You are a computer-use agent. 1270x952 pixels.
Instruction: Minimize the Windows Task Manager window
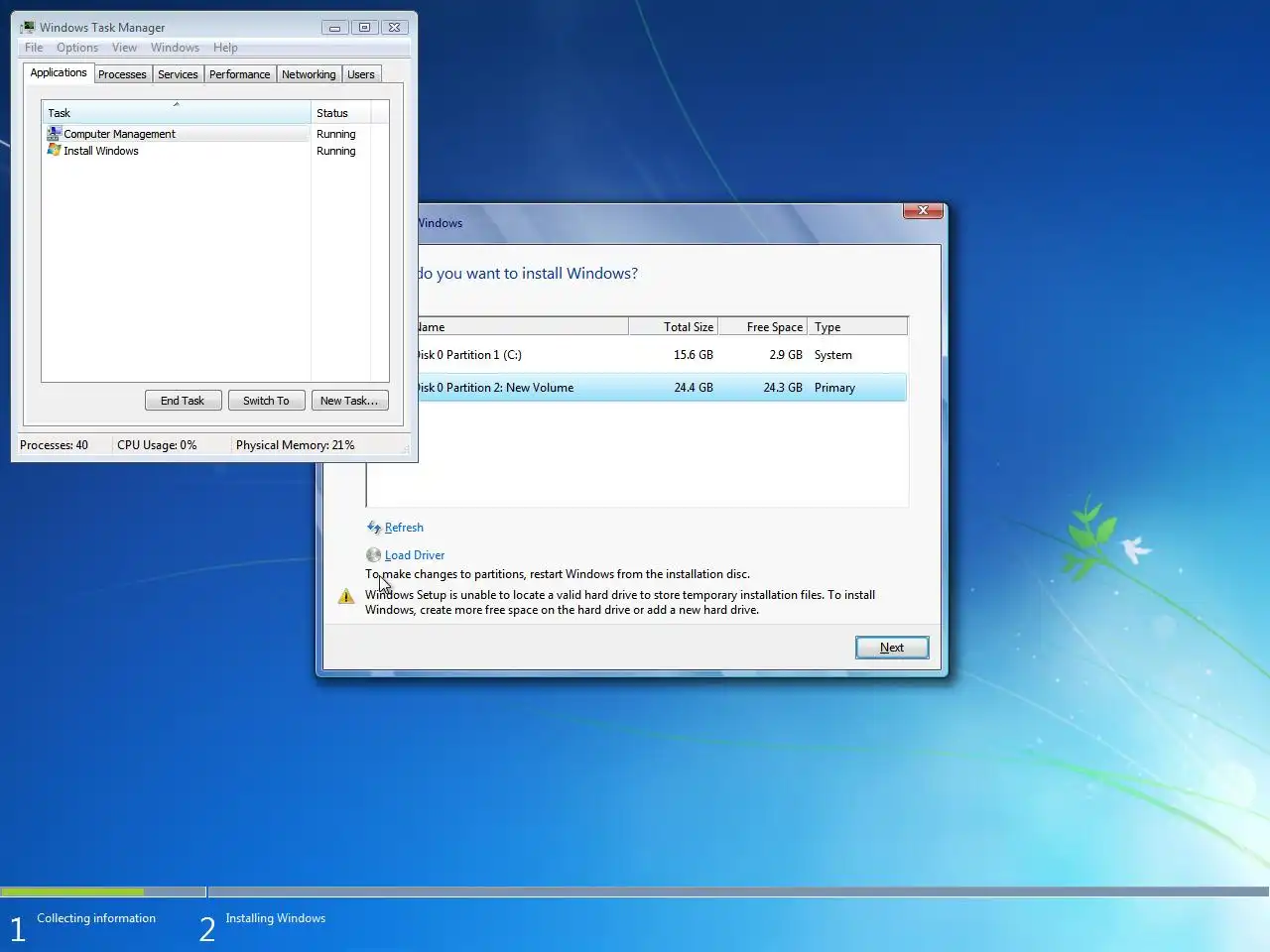click(x=335, y=27)
